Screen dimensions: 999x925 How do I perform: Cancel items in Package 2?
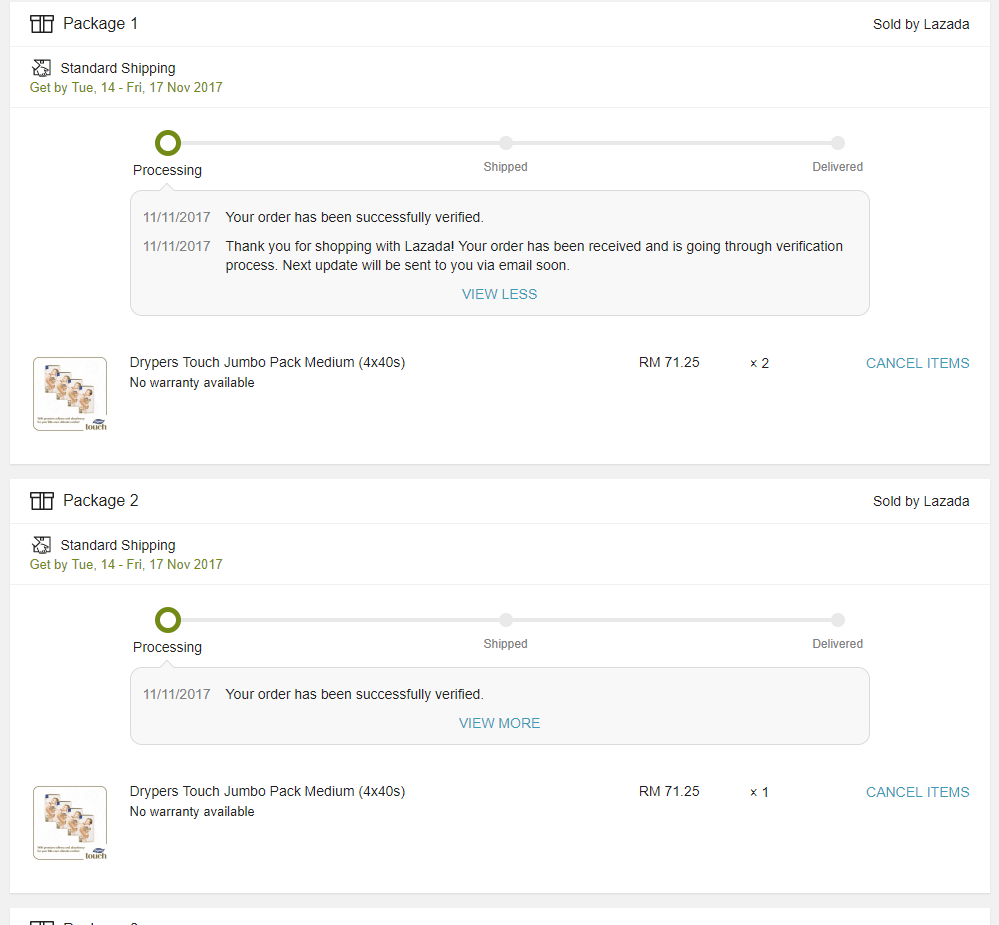917,792
